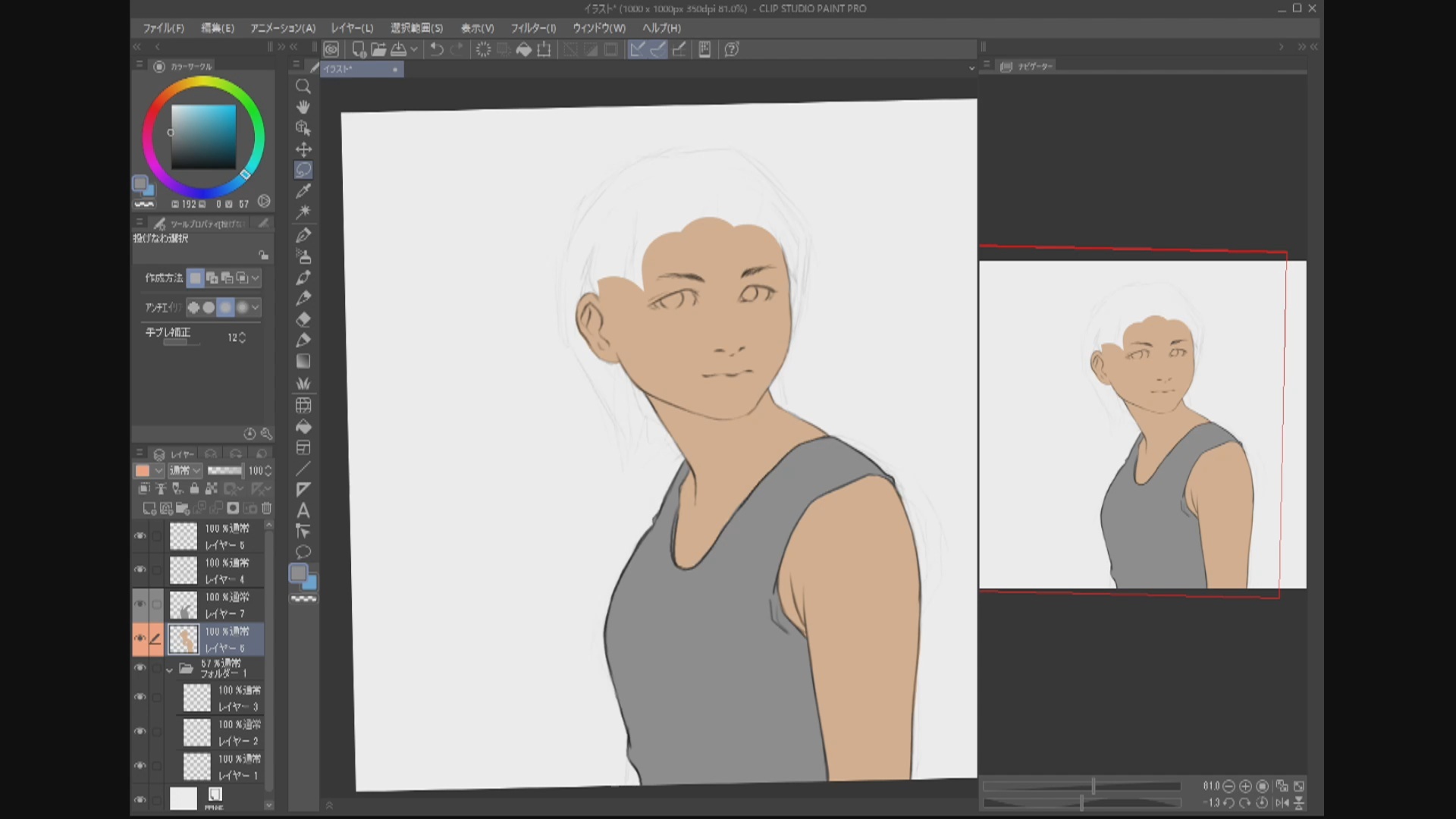Switch to the イラスト canvas tab
This screenshot has height=819, width=1456.
click(x=356, y=69)
